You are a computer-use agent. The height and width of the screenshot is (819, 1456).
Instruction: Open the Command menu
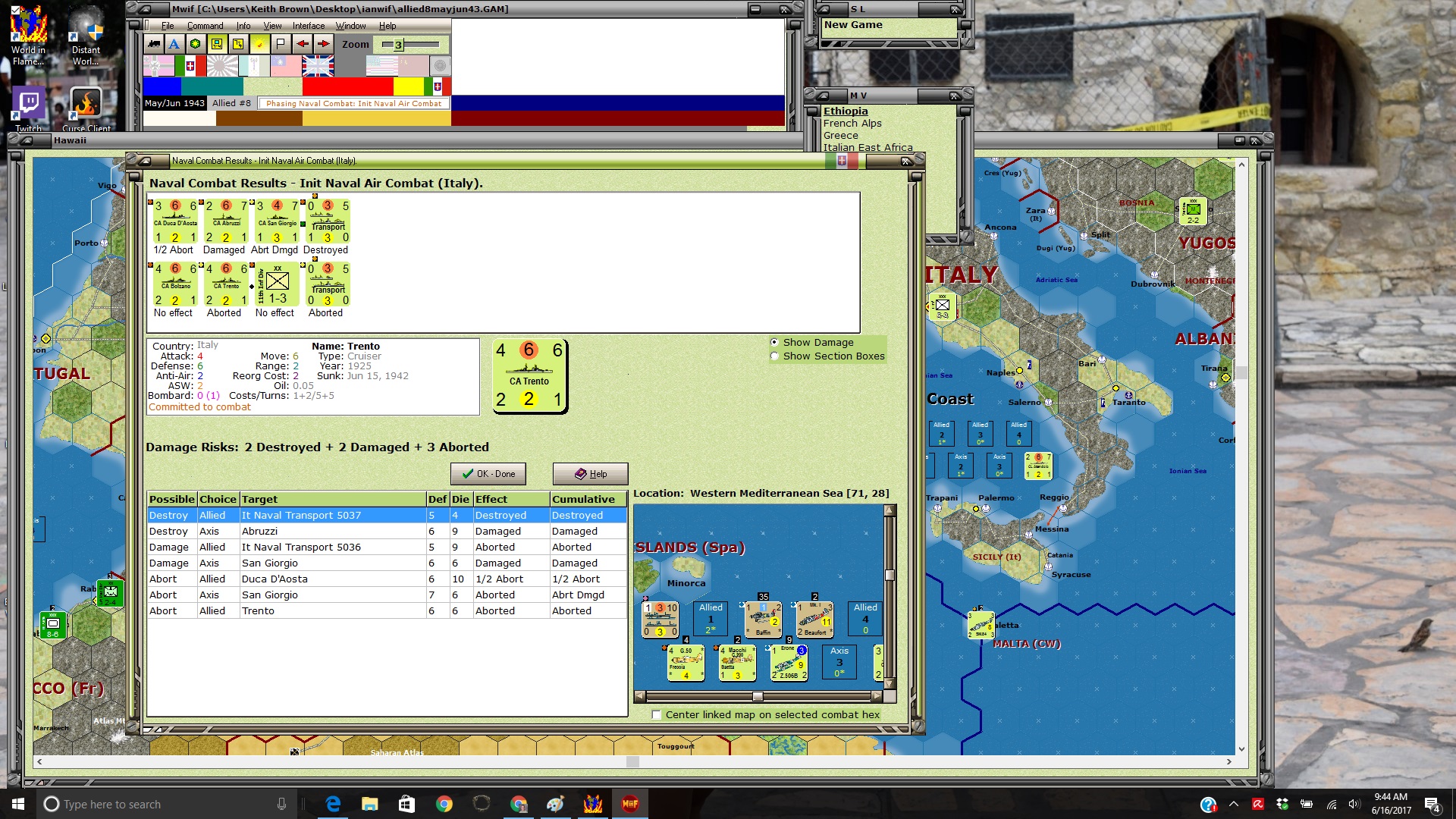tap(205, 26)
